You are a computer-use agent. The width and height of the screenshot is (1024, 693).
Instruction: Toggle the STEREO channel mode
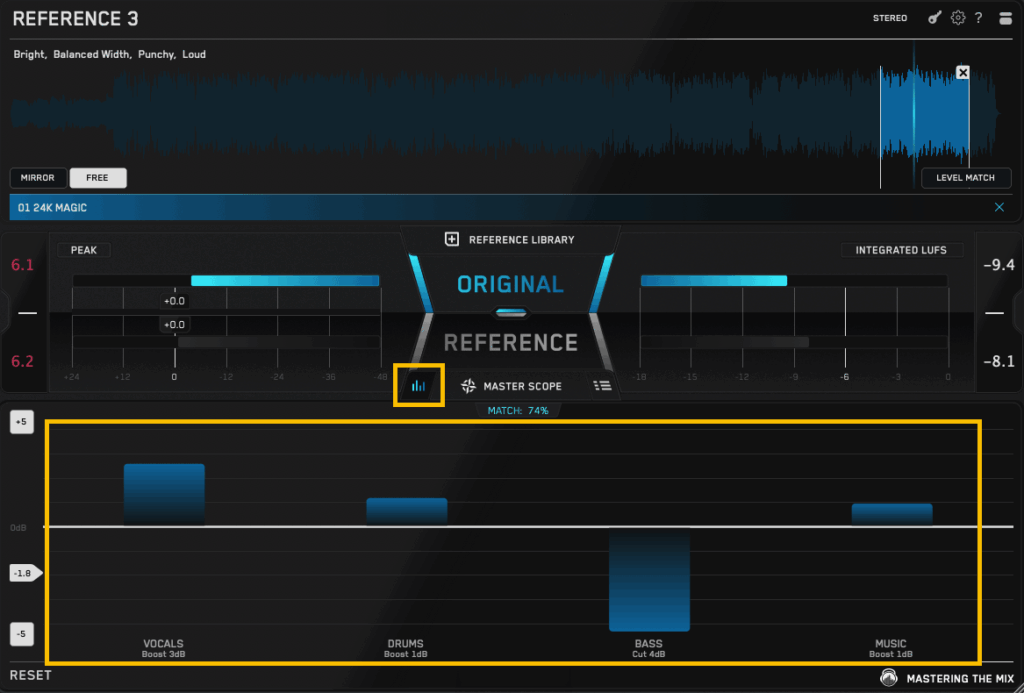[x=889, y=18]
